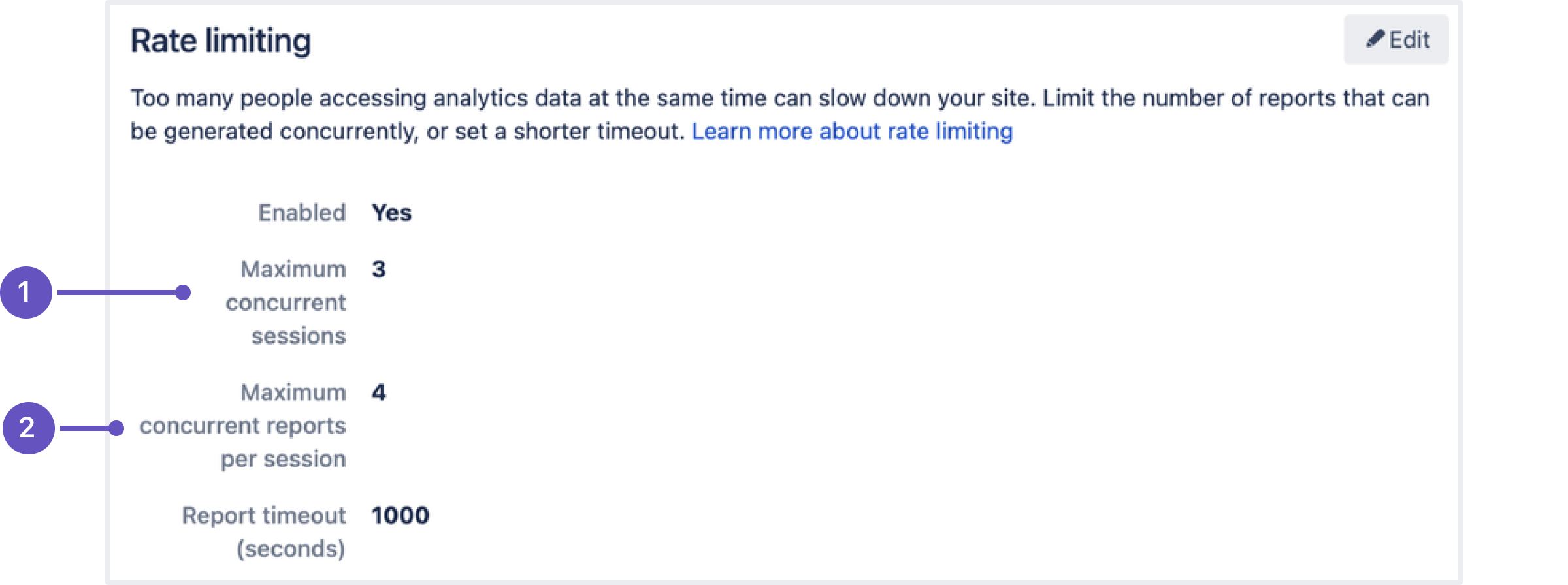This screenshot has width=1568, height=585.
Task: Click Maximum concurrent sessions label
Action: [286, 302]
